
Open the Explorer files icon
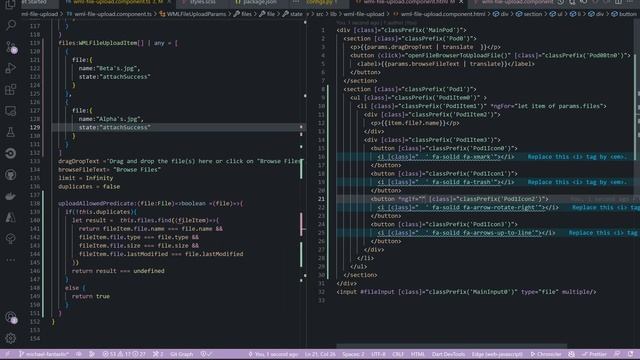point(11,4)
